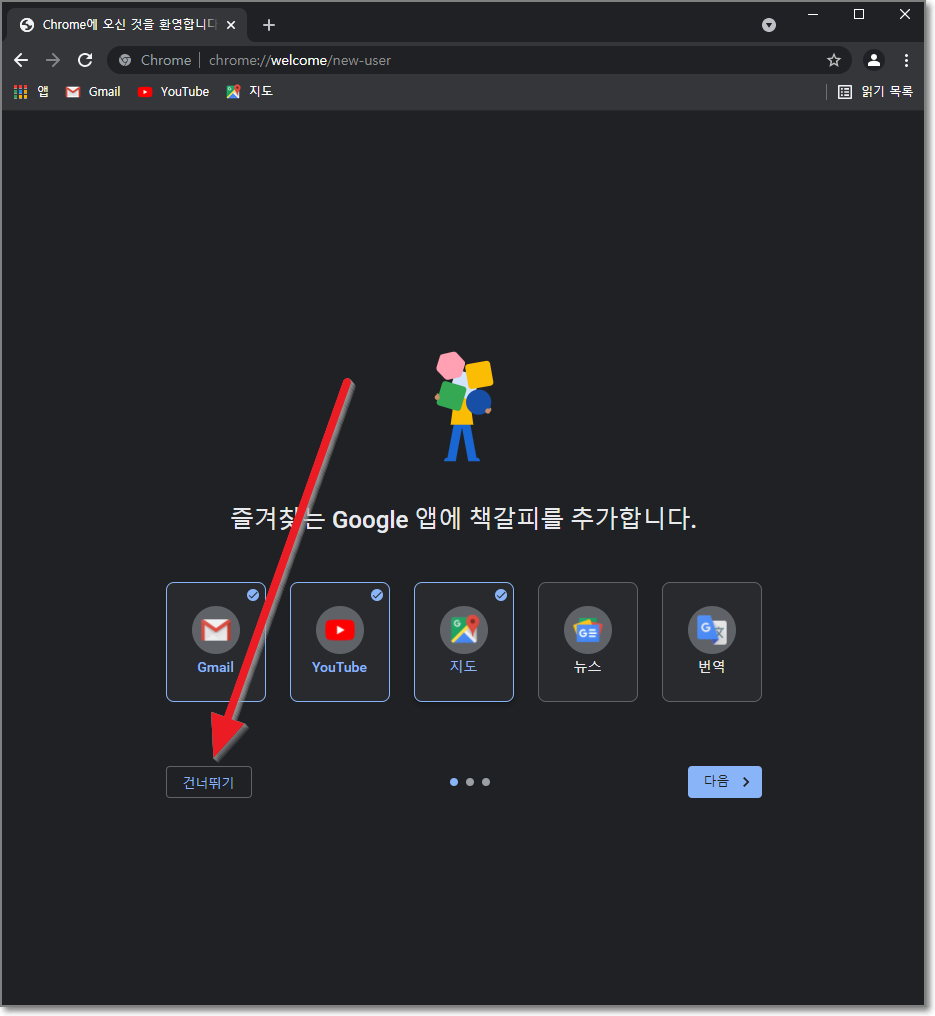Deselect the 지도 maps app card
Screen dimensions: 935x1016
click(x=464, y=641)
